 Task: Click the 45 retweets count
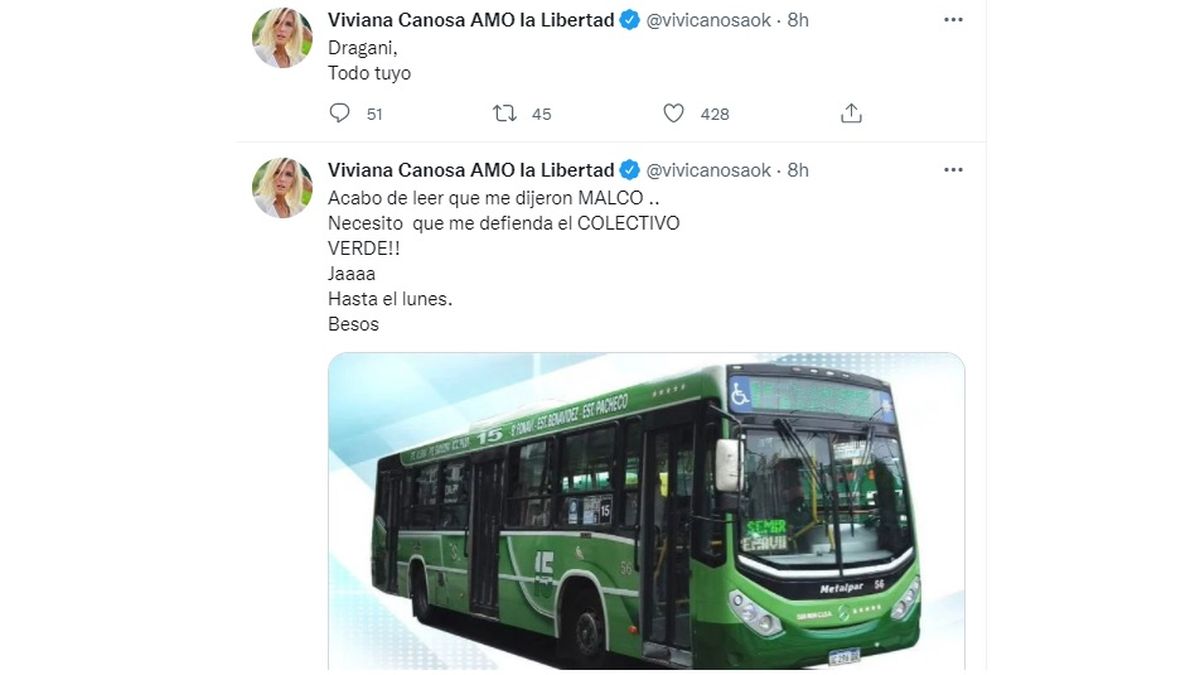coord(541,114)
